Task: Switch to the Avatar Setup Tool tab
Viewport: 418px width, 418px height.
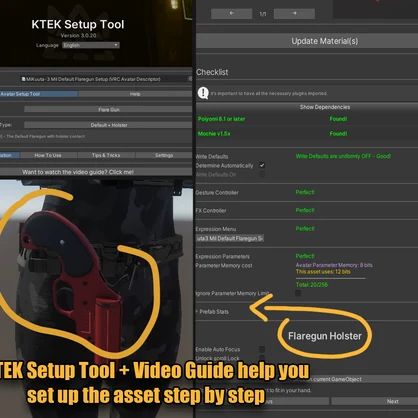Action: click(38, 94)
